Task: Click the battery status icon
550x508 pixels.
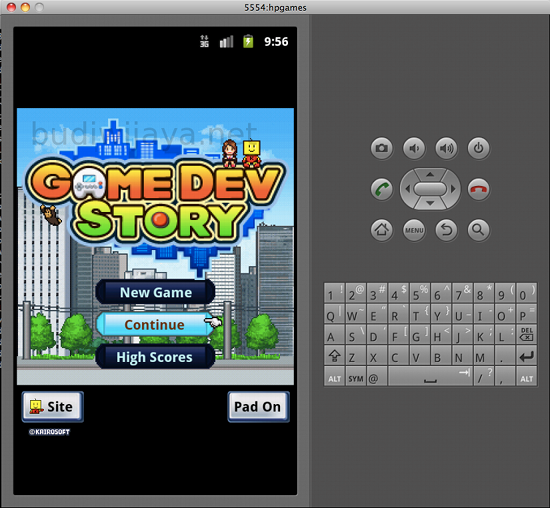Action: (x=248, y=41)
